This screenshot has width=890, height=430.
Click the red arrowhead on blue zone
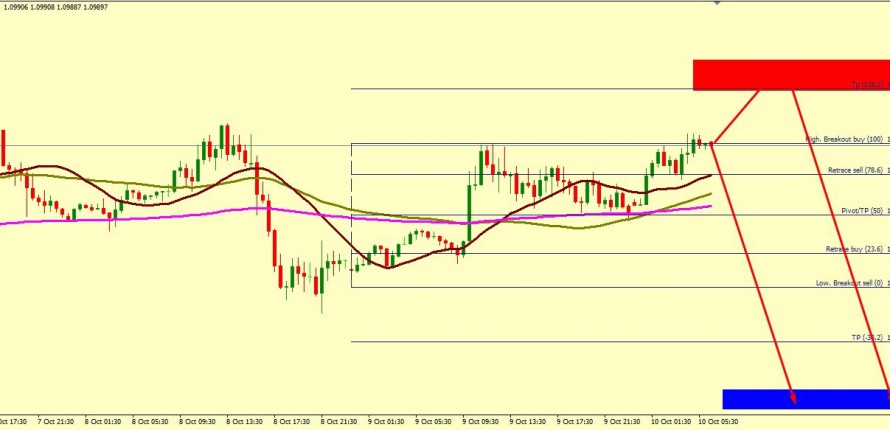point(794,399)
